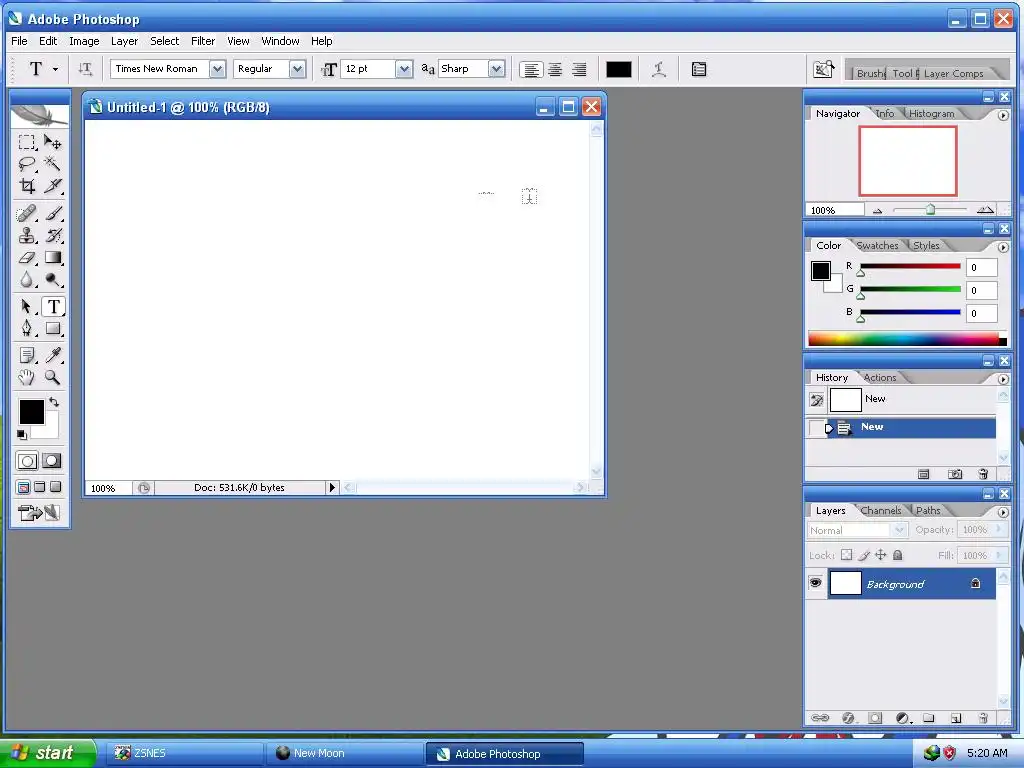
Task: Select the Brush tool
Action: 53,214
